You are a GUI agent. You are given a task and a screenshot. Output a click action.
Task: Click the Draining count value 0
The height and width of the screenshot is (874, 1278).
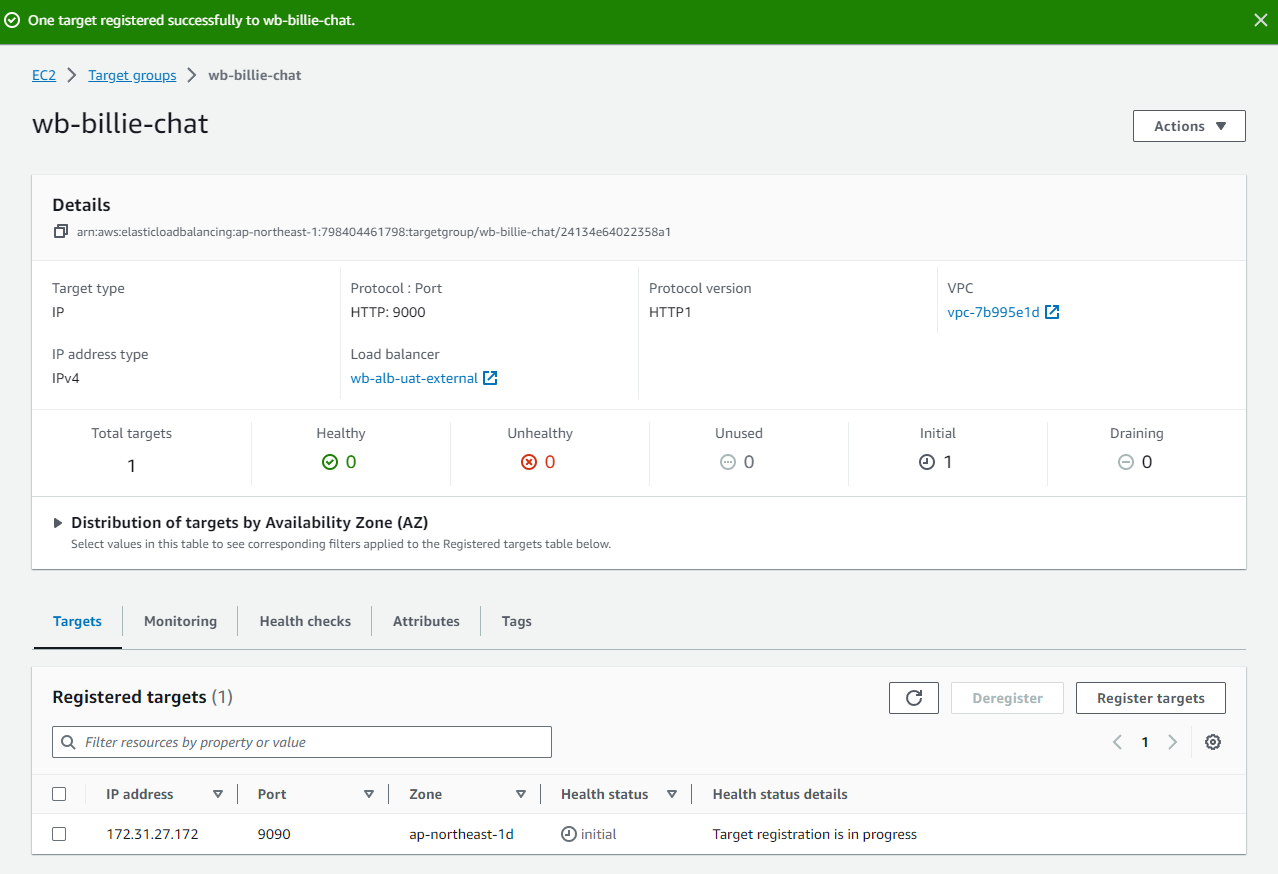(1147, 462)
